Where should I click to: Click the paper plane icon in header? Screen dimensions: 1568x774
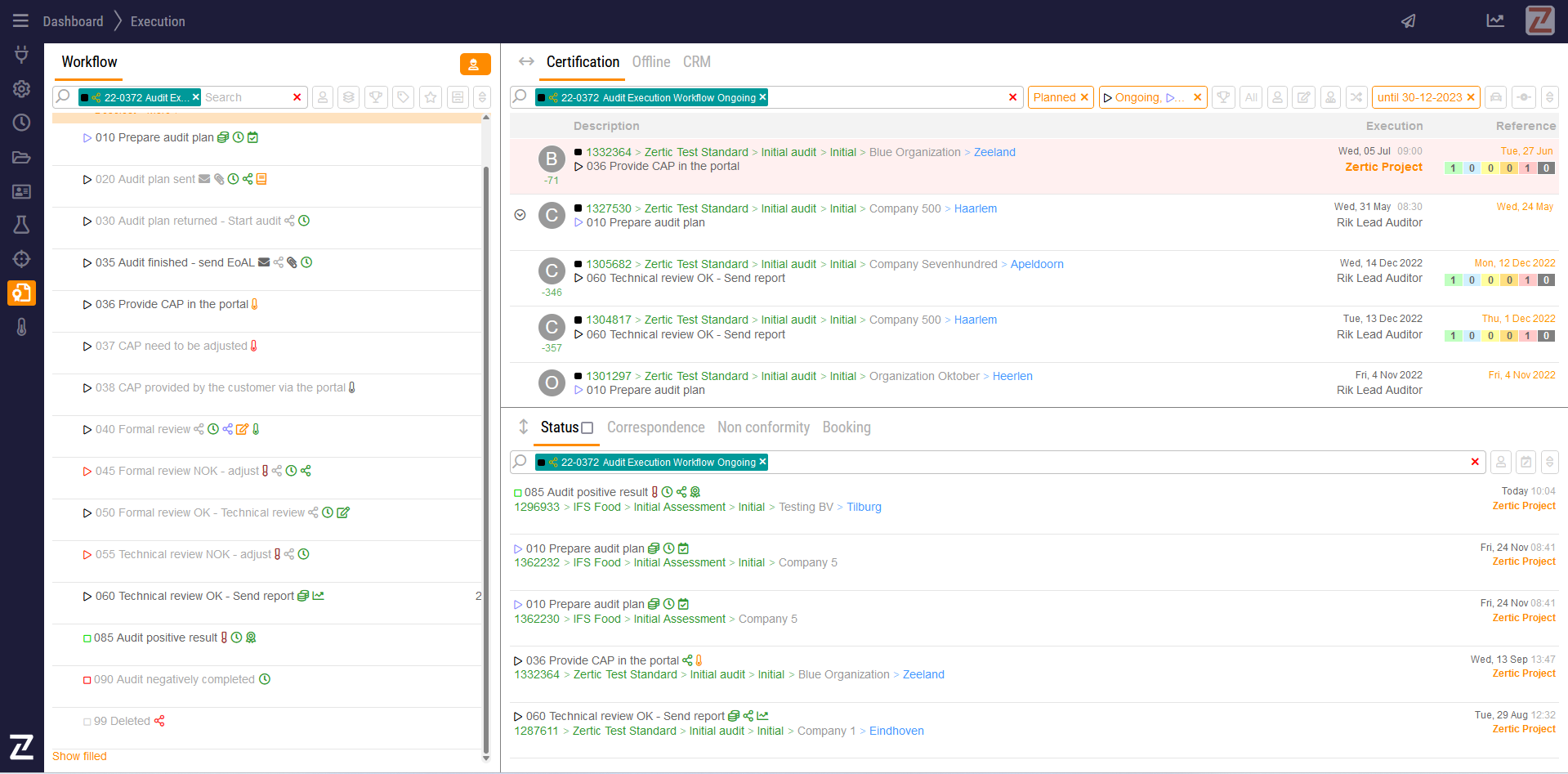coord(1409,21)
